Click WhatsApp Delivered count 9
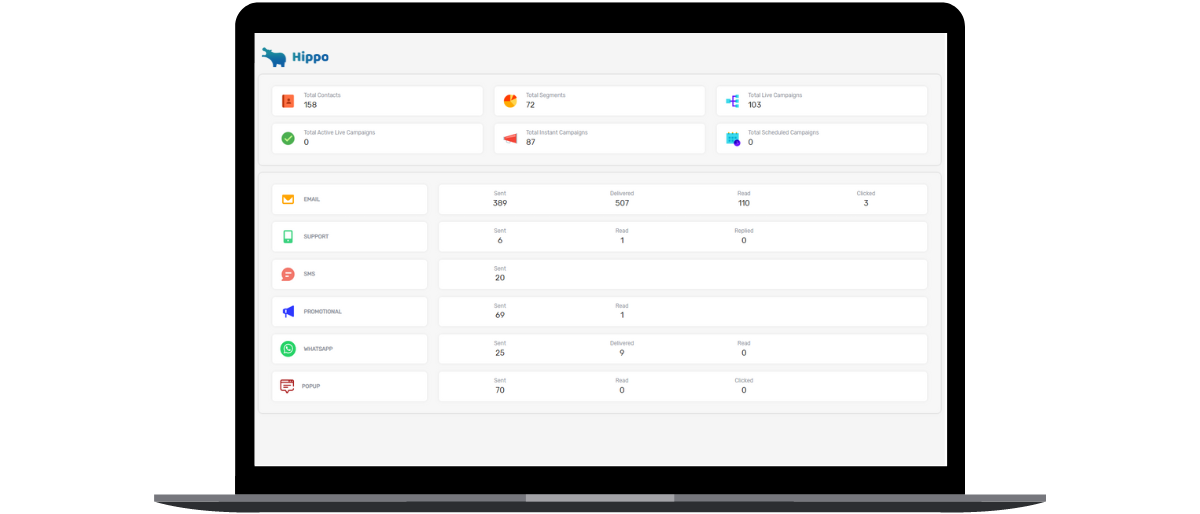 point(622,352)
